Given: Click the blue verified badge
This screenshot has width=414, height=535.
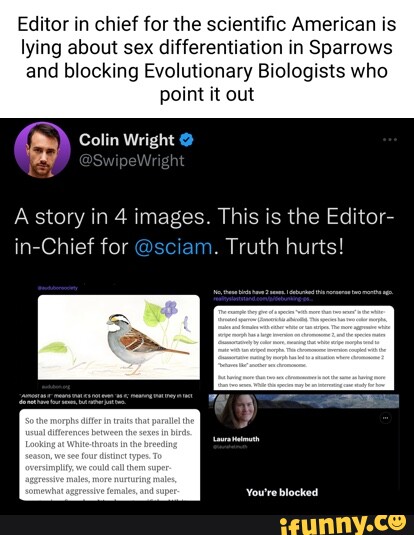Looking at the screenshot, I should pyautogui.click(x=186, y=140).
